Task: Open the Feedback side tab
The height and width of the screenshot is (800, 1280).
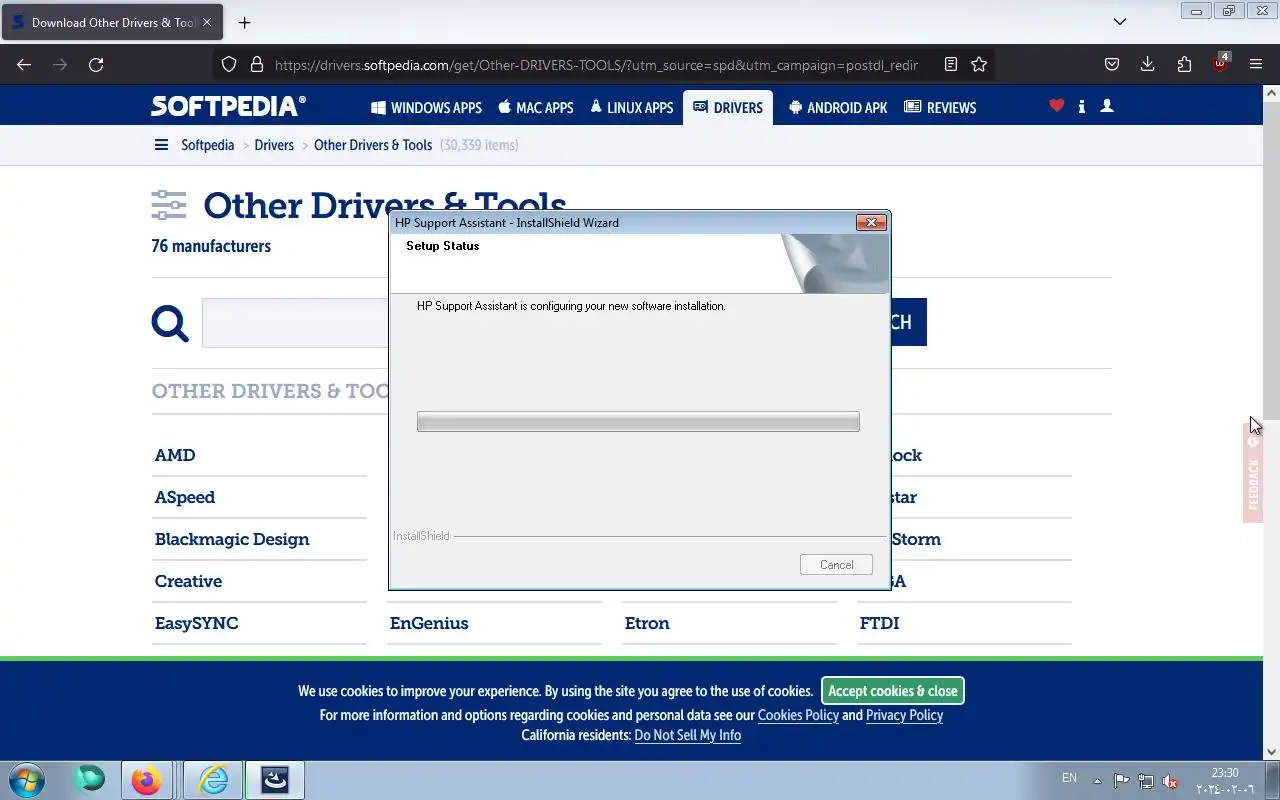Action: [1253, 472]
